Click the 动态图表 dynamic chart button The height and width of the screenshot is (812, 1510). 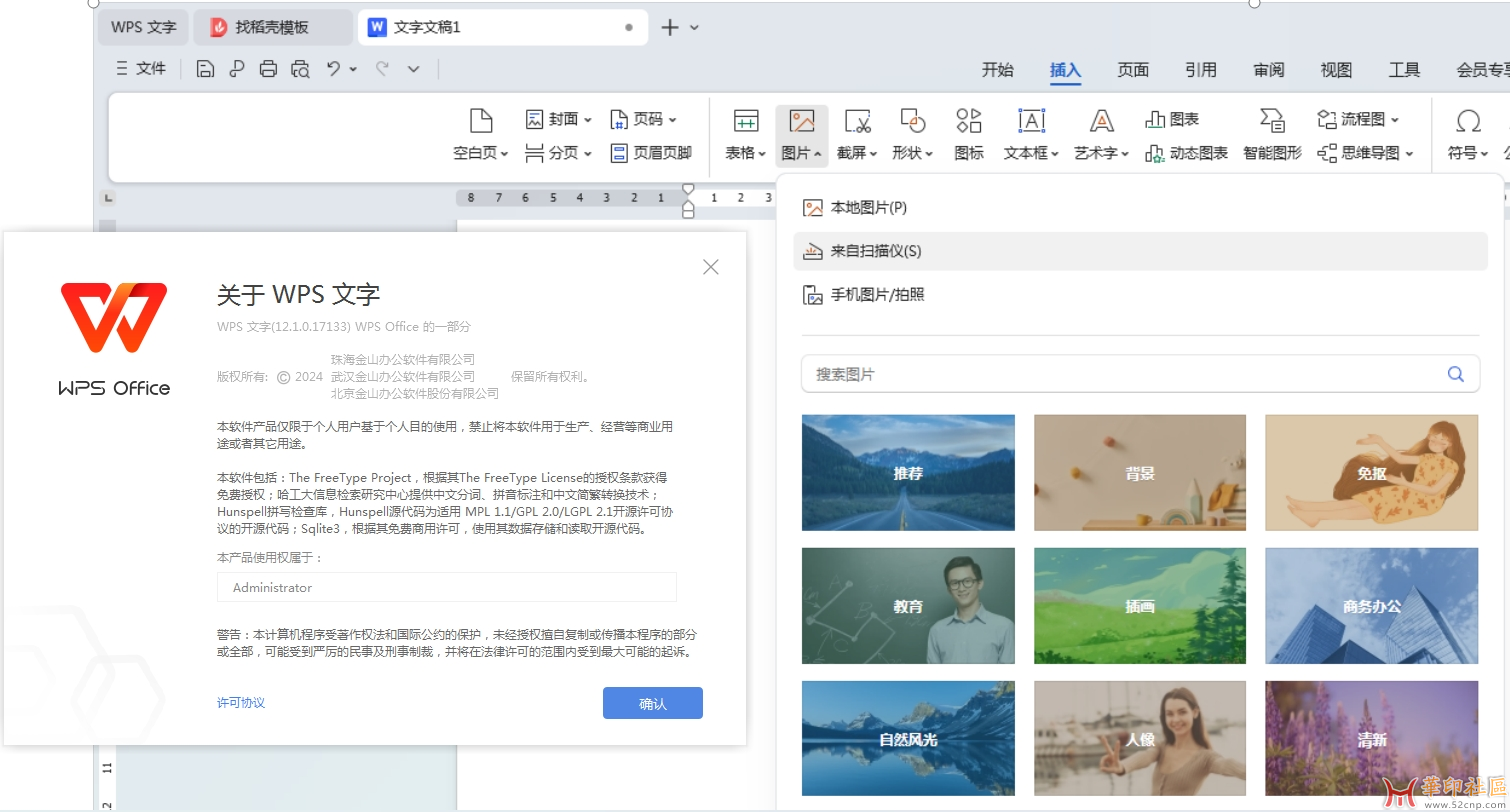pyautogui.click(x=1186, y=153)
